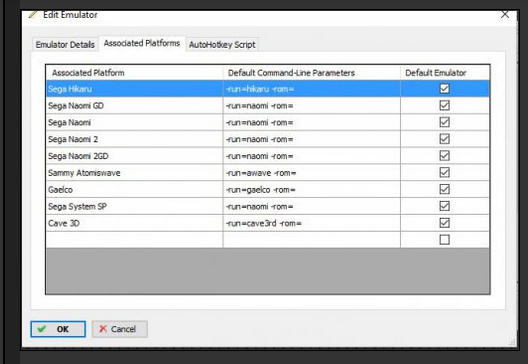Select the Sega Naomi 2 platform cell
This screenshot has width=528, height=364.
point(134,139)
